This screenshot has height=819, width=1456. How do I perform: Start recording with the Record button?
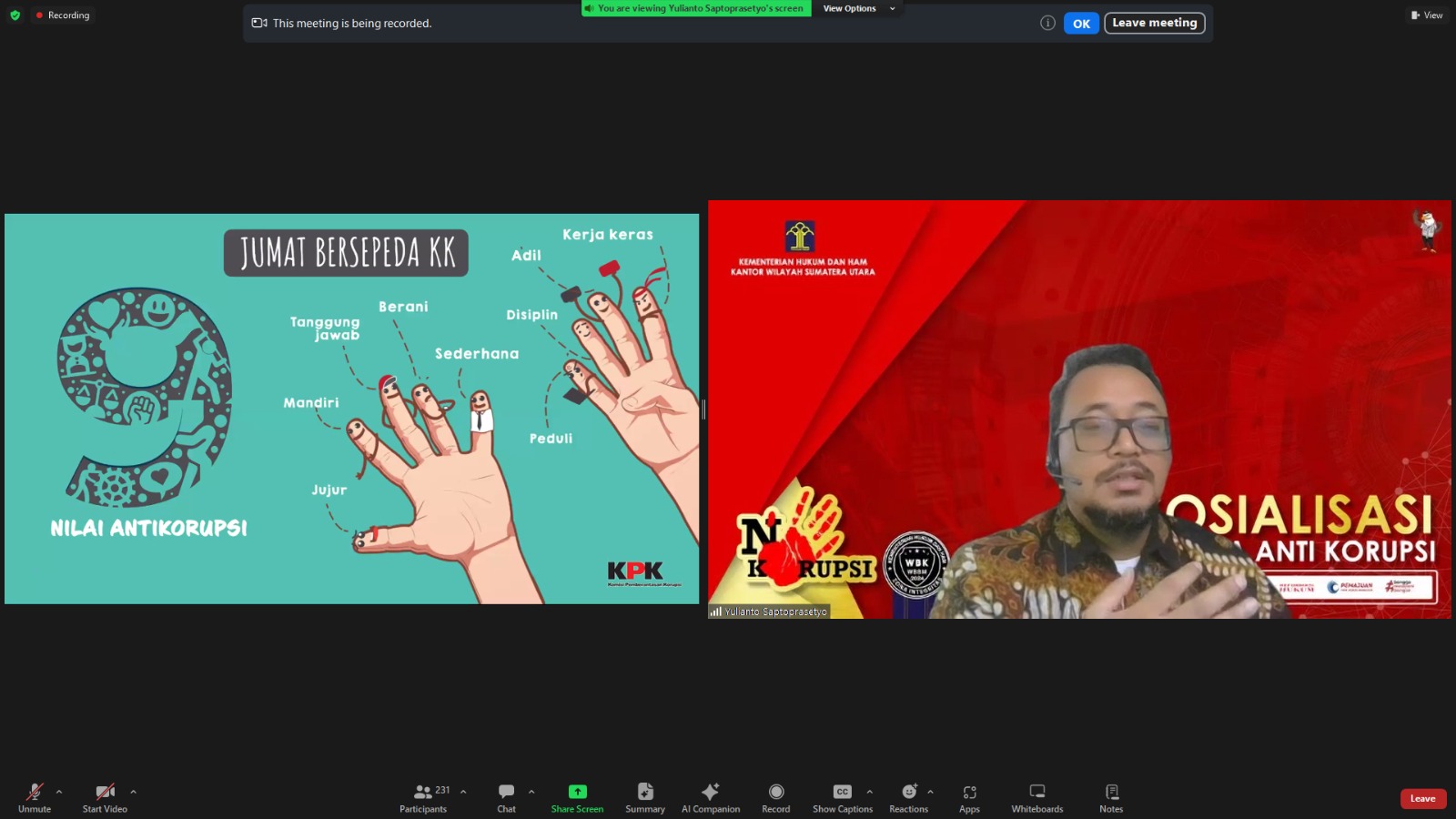tap(775, 797)
